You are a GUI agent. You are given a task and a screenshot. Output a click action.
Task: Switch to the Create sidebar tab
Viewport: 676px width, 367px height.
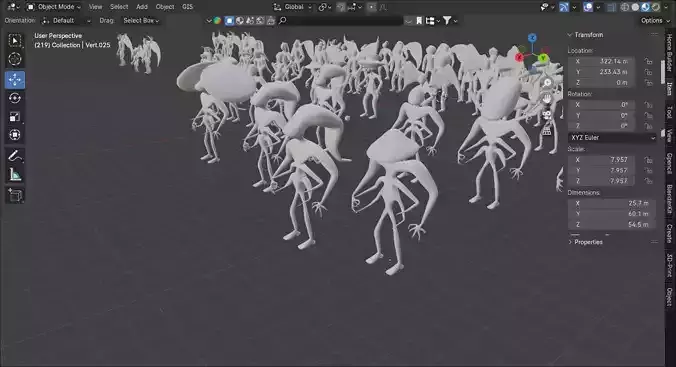pyautogui.click(x=670, y=233)
